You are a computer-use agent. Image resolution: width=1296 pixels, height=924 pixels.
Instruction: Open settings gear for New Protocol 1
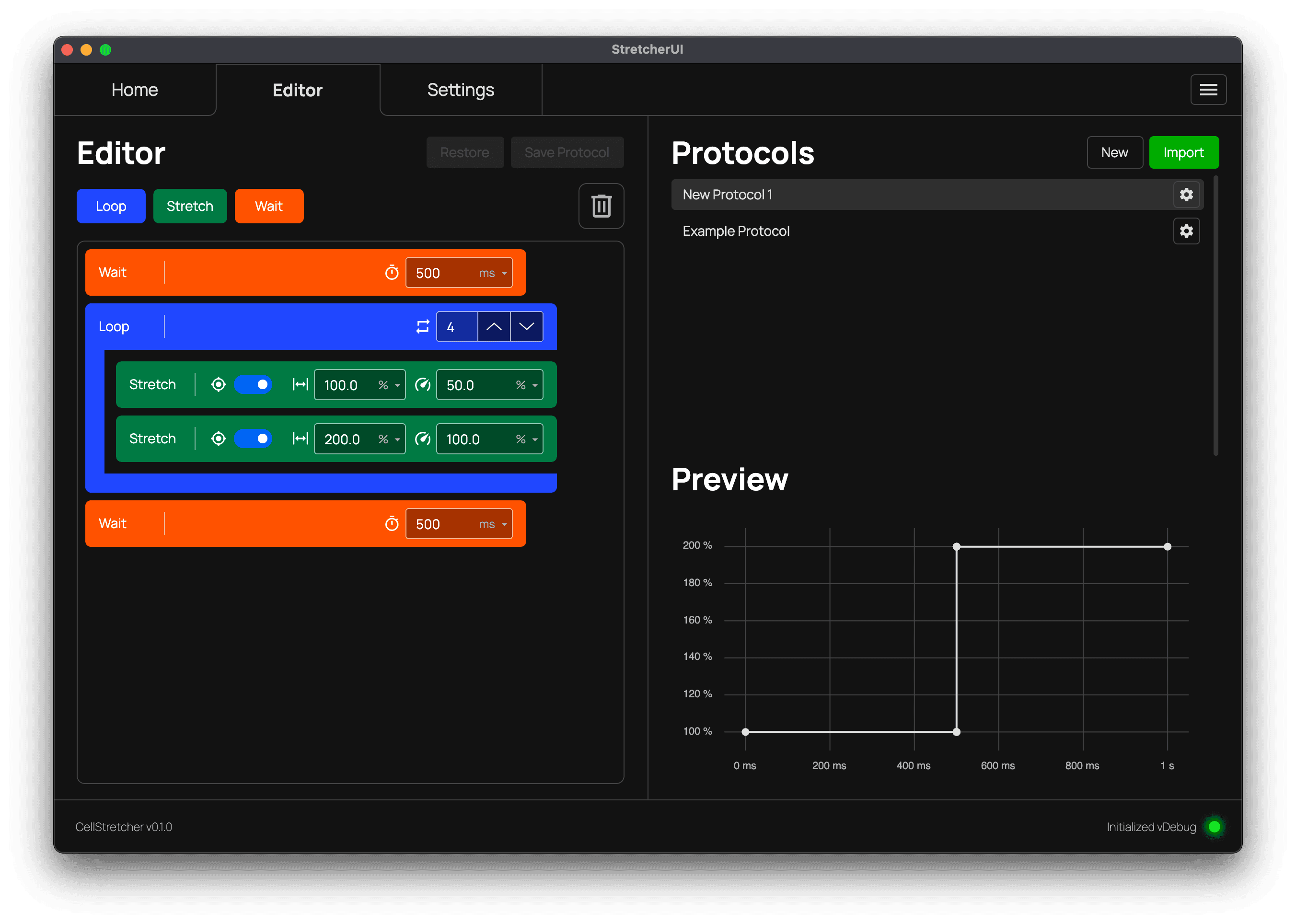coord(1186,195)
